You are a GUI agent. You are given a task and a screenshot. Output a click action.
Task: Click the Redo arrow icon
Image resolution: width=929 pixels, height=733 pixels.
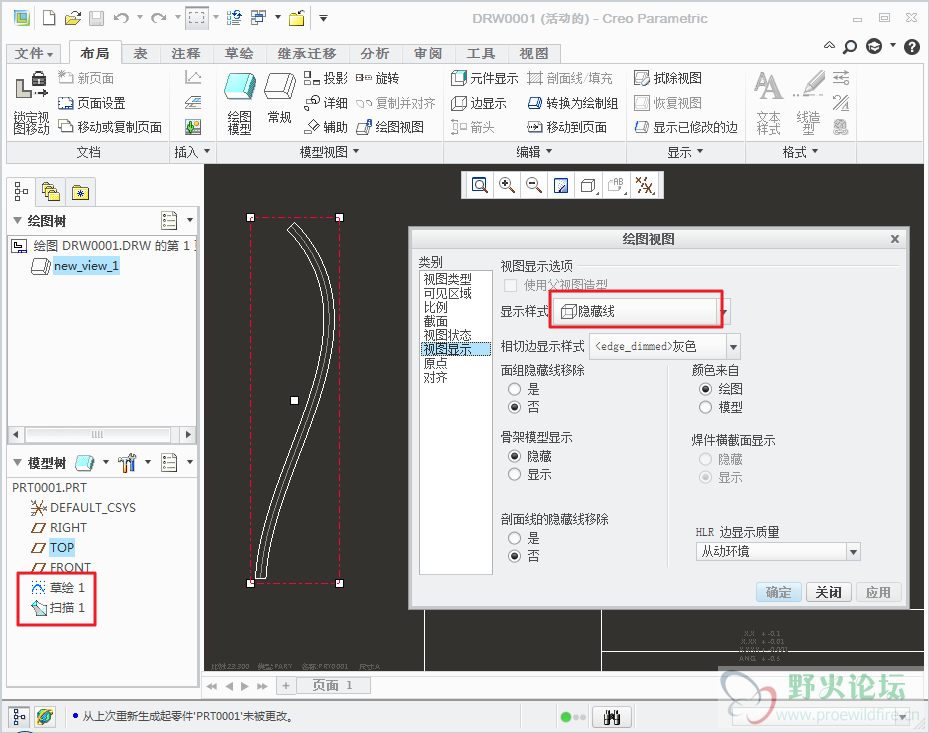click(158, 18)
